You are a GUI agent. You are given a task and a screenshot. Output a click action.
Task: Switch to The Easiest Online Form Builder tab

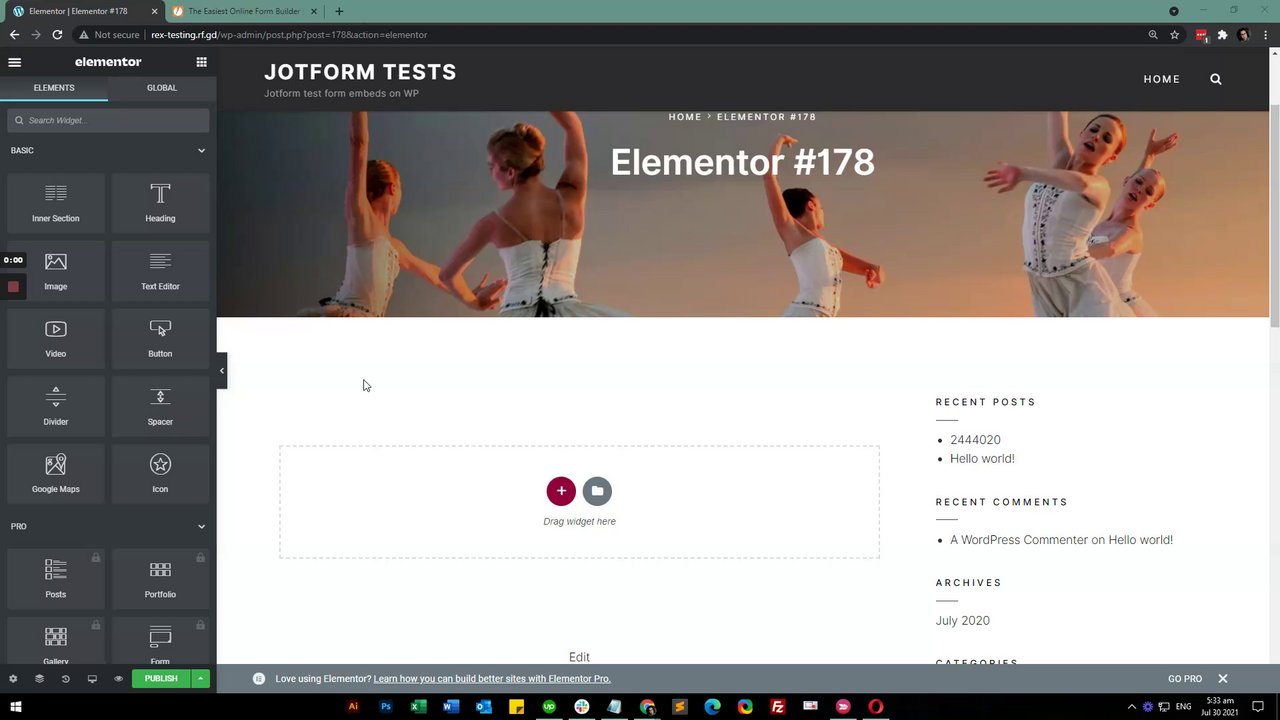coord(244,11)
